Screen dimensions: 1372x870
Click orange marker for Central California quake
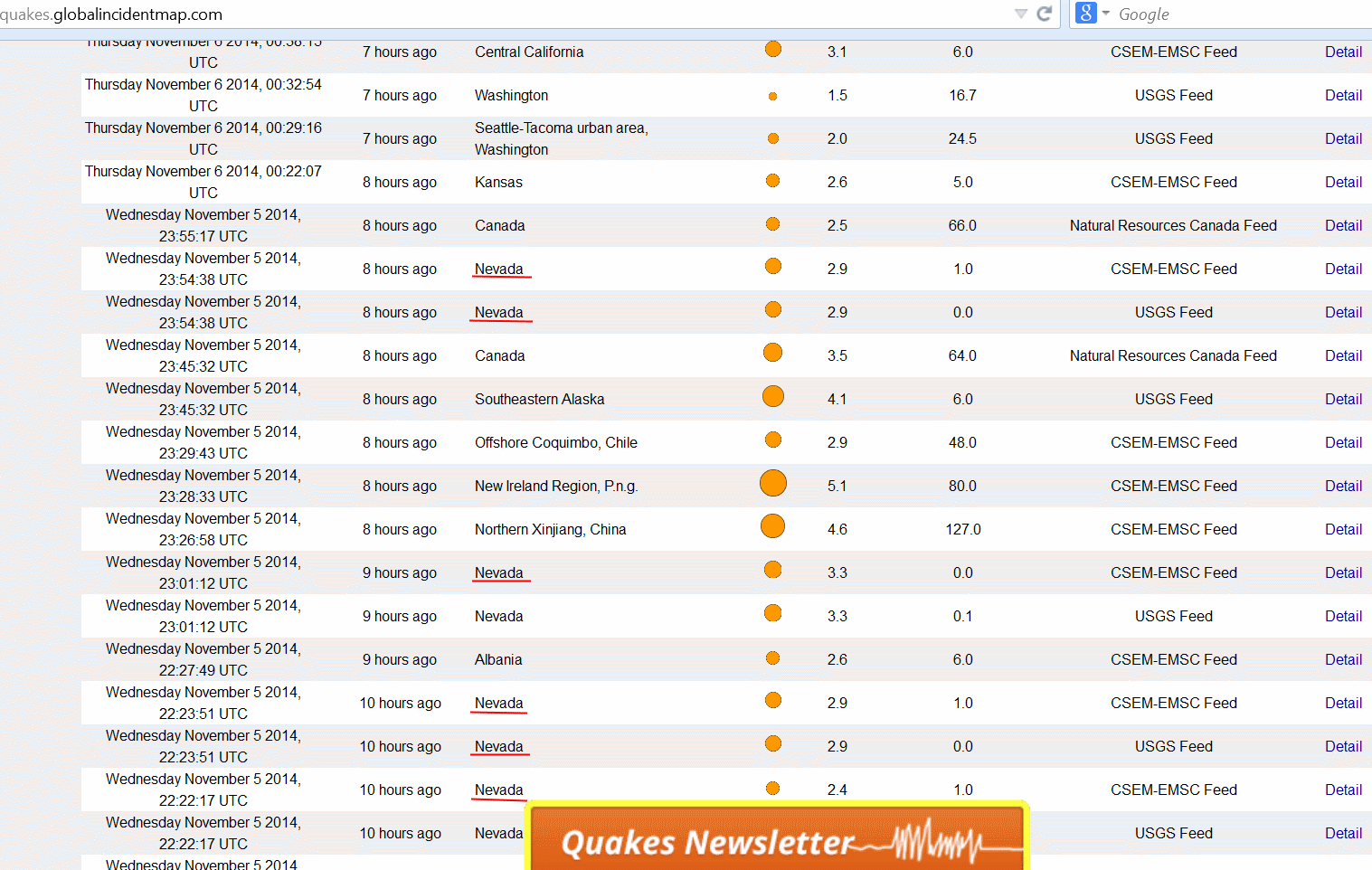[x=773, y=49]
